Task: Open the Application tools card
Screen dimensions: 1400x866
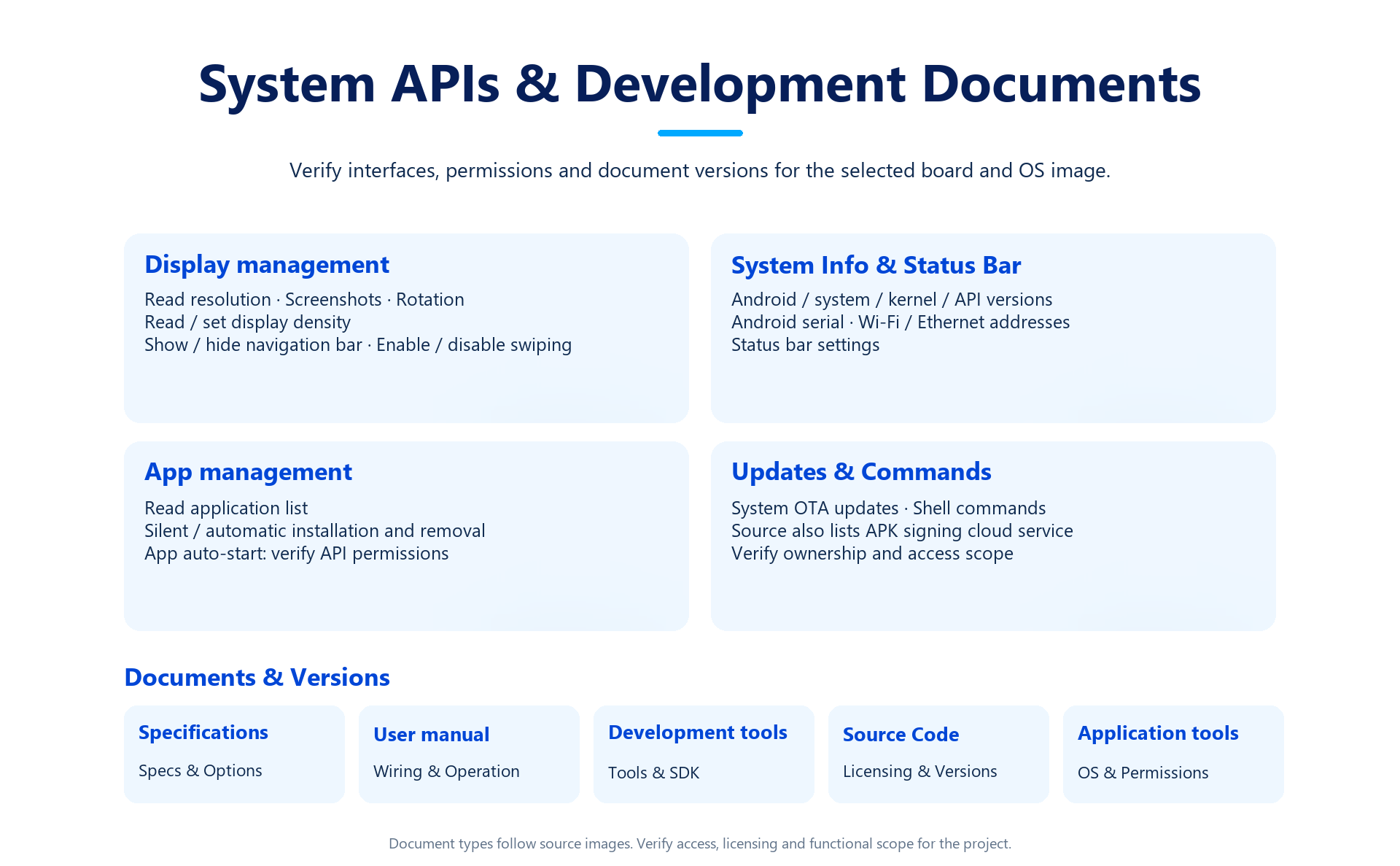Action: [1173, 754]
